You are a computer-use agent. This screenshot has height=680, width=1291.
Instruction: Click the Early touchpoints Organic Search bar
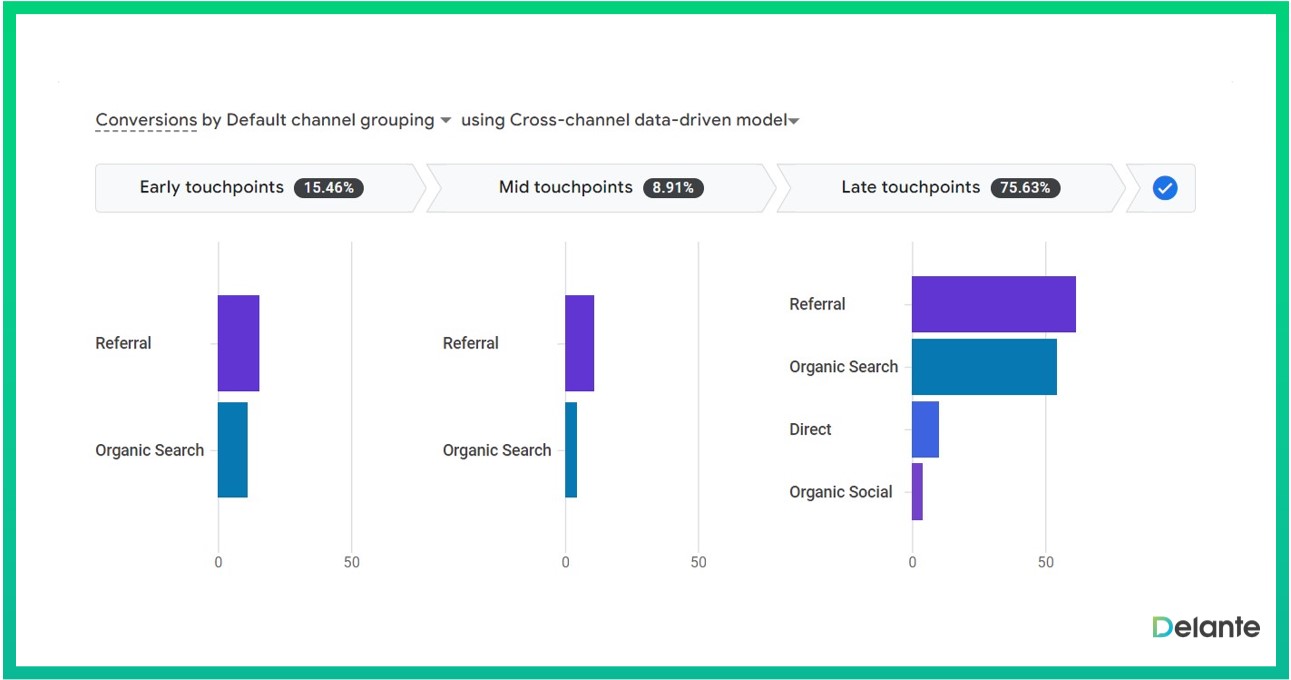pos(232,450)
